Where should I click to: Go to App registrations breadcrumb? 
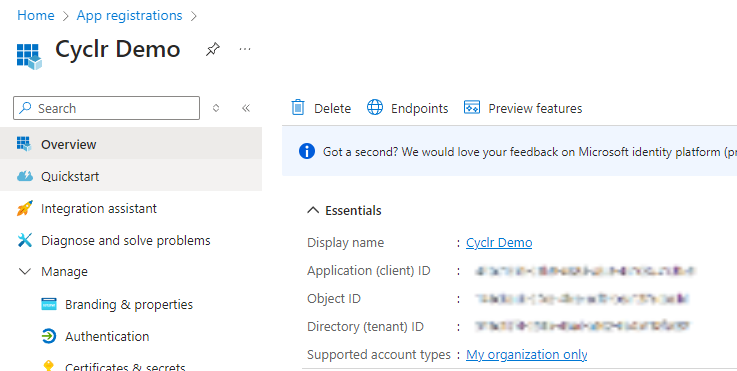point(129,16)
